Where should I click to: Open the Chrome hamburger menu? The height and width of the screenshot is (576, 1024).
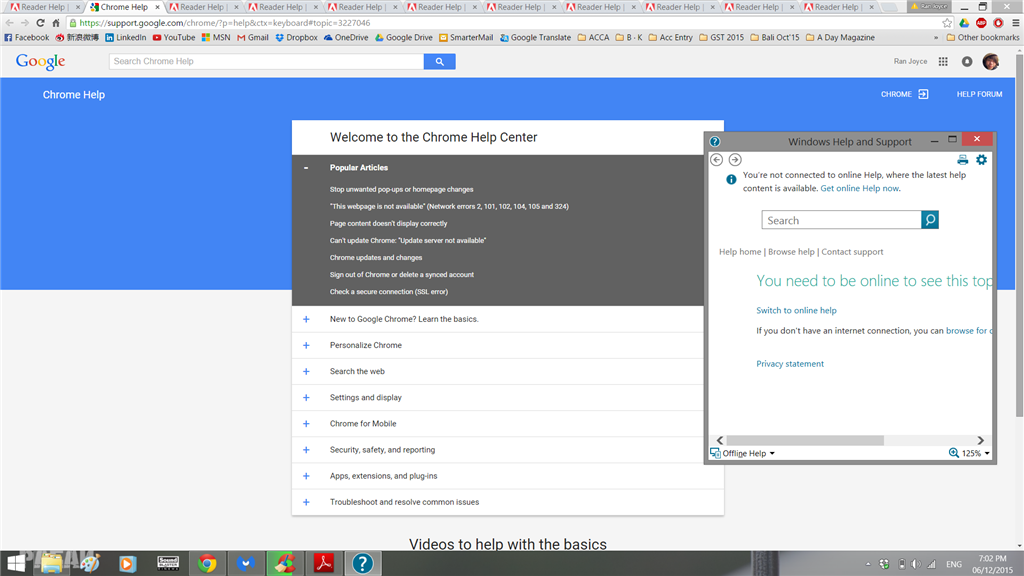(x=1016, y=23)
